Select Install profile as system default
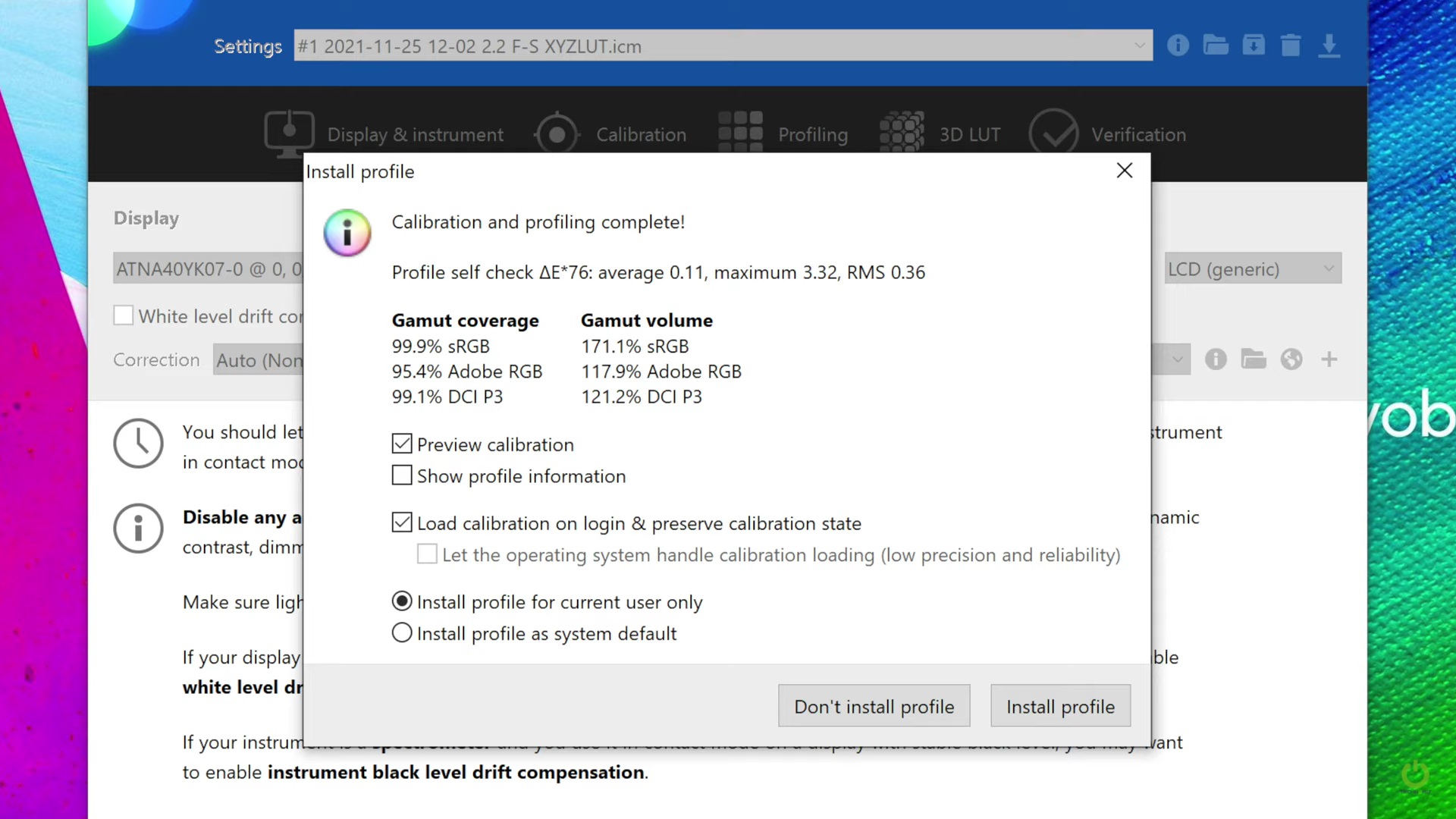 pos(402,632)
